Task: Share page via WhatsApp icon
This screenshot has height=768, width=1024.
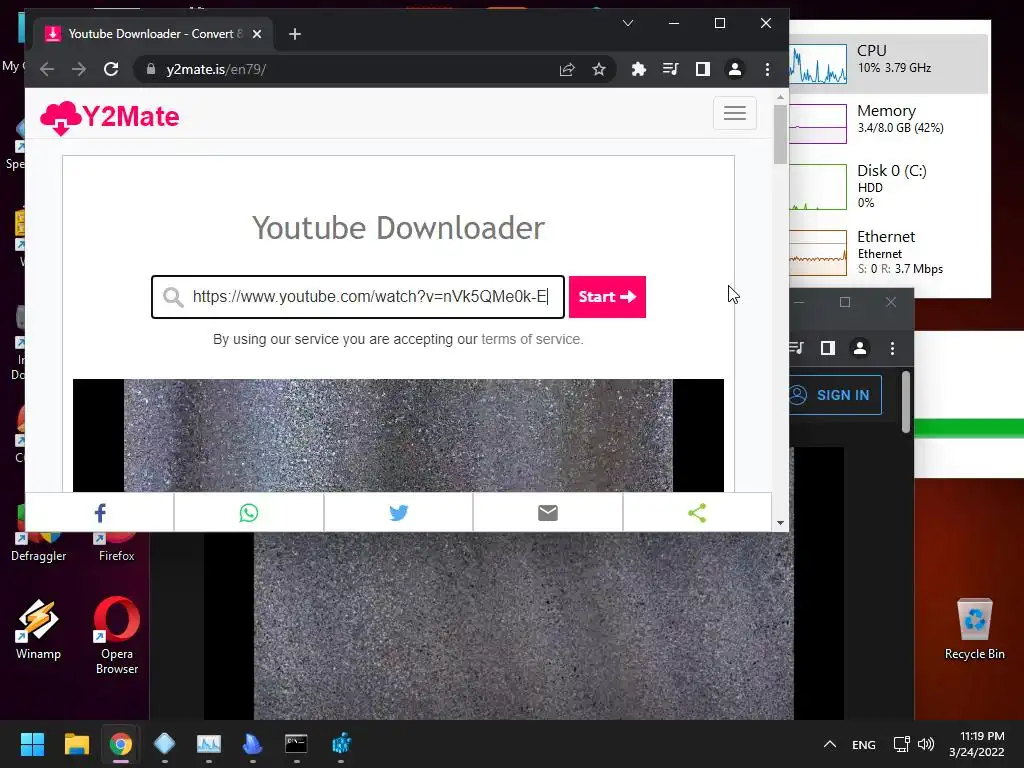Action: (249, 513)
